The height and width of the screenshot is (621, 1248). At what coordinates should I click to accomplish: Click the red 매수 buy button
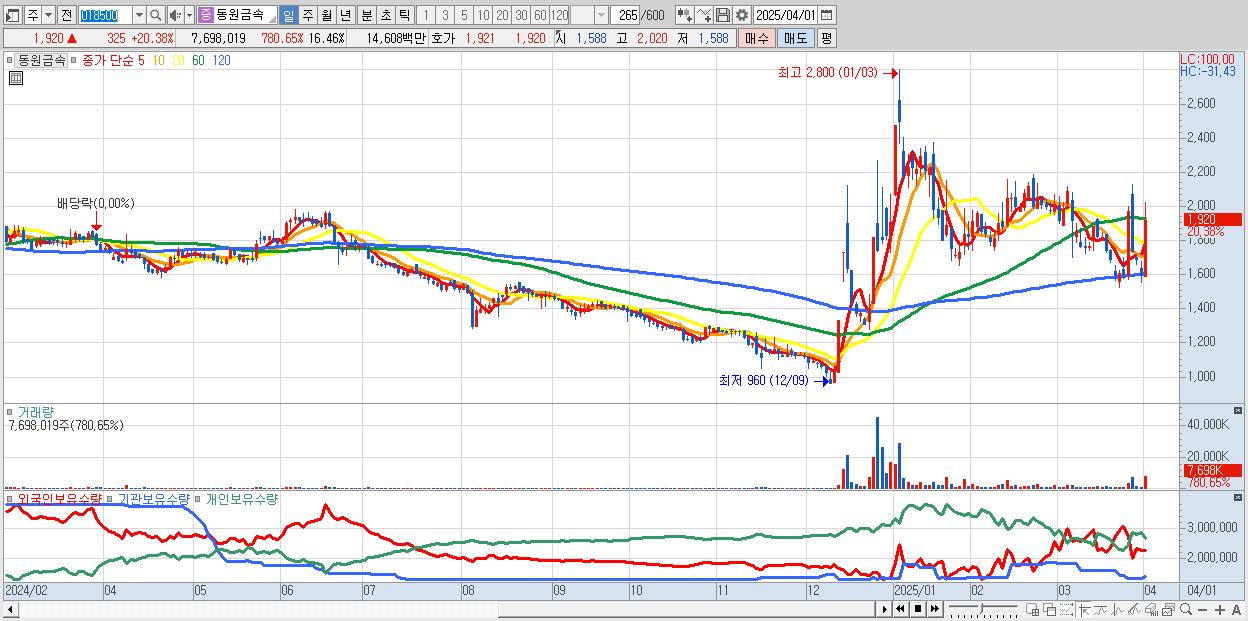click(x=757, y=38)
